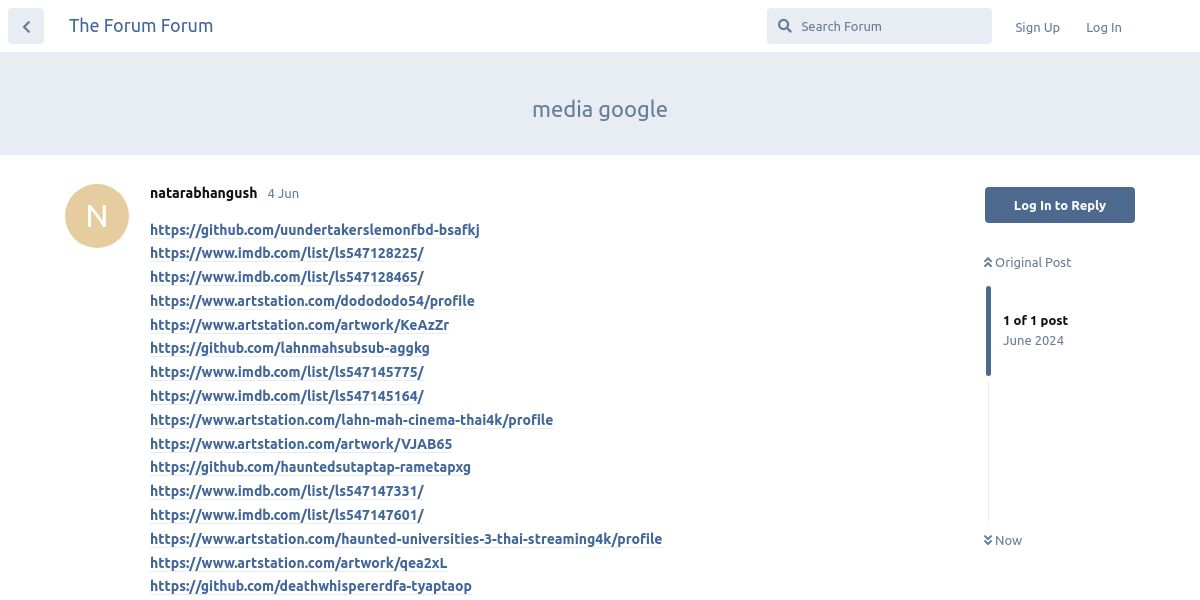
Task: Click the Search Forum input field
Action: point(879,26)
